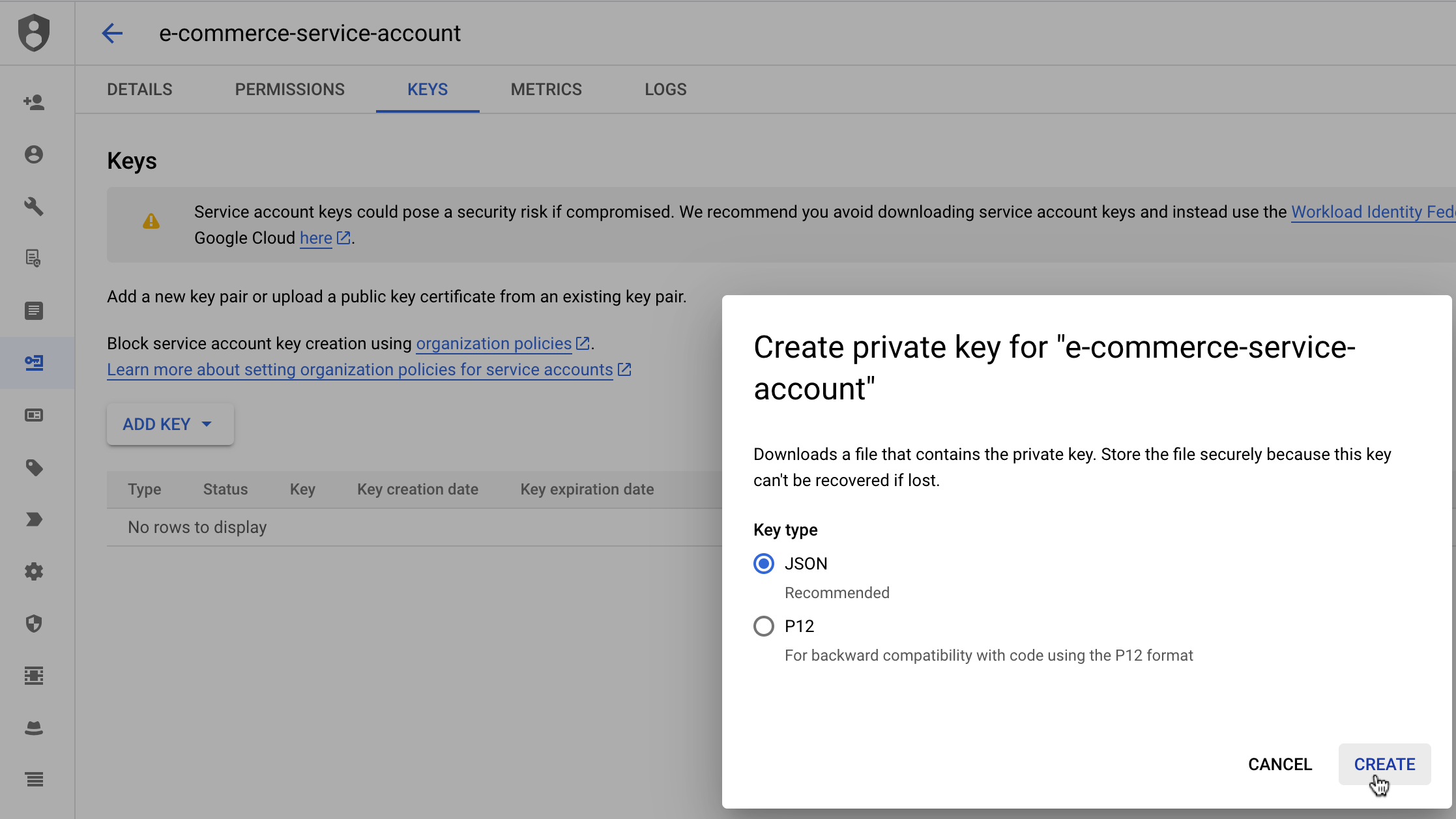Switch to the PERMISSIONS tab

(289, 89)
